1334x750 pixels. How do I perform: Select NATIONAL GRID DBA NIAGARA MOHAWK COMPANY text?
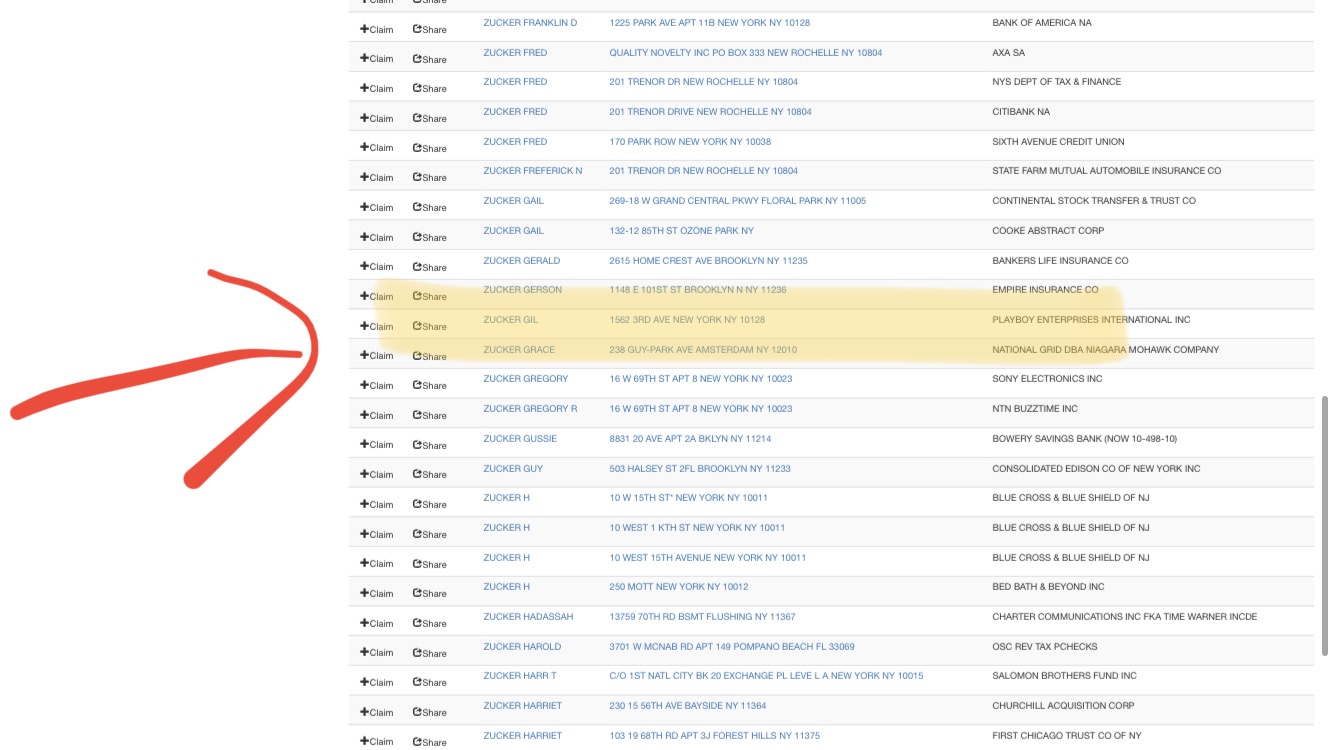click(x=1105, y=350)
